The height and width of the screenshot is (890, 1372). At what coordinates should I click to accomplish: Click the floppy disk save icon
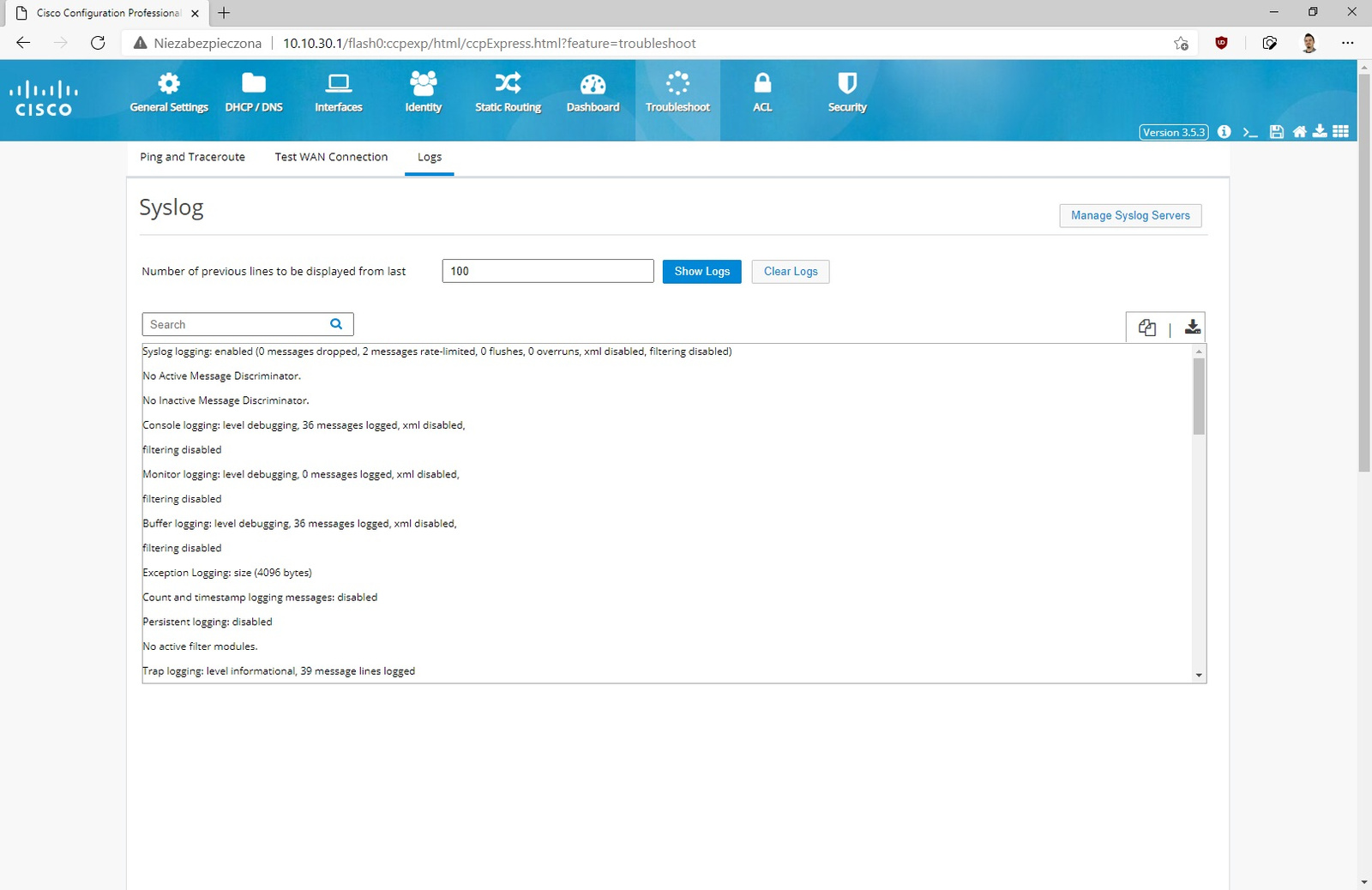(x=1277, y=132)
